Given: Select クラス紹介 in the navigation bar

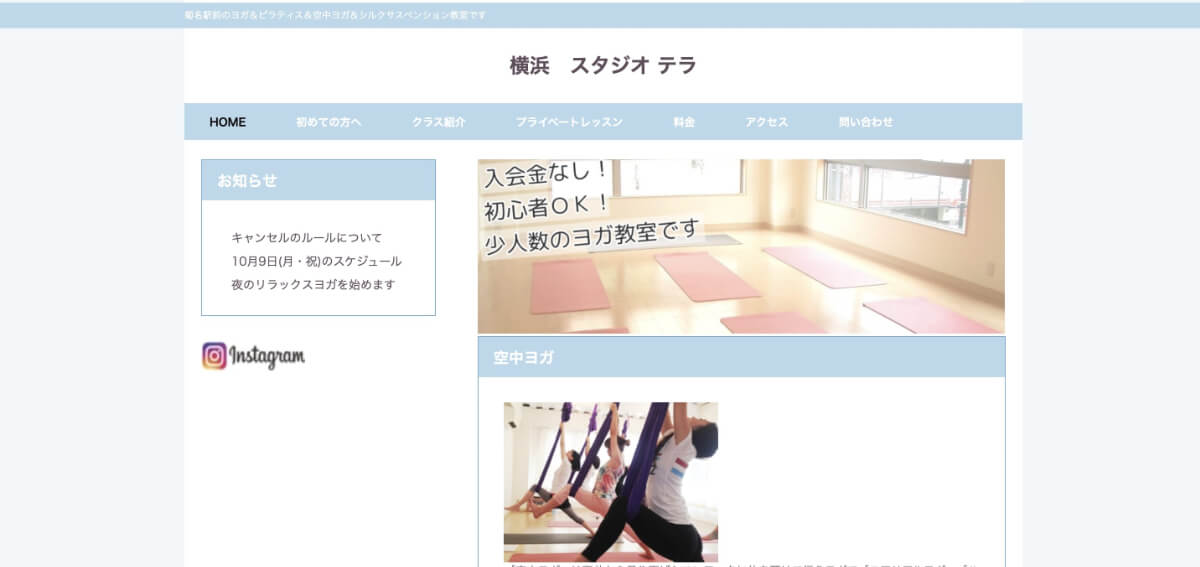Looking at the screenshot, I should (x=439, y=122).
